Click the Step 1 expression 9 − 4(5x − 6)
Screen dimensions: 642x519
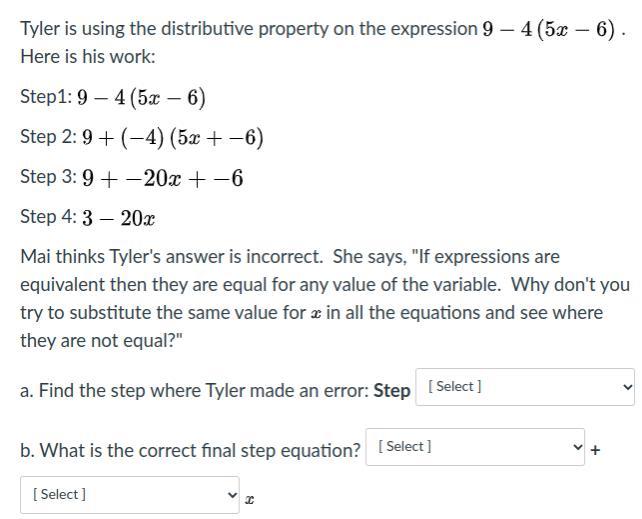(x=141, y=98)
